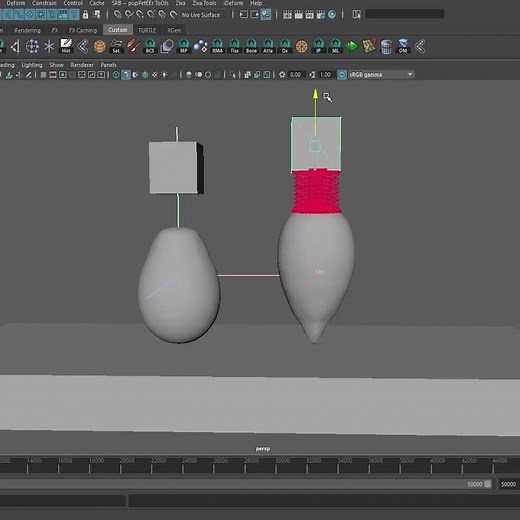Switch to the FX Caching shelf tab

tap(83, 30)
